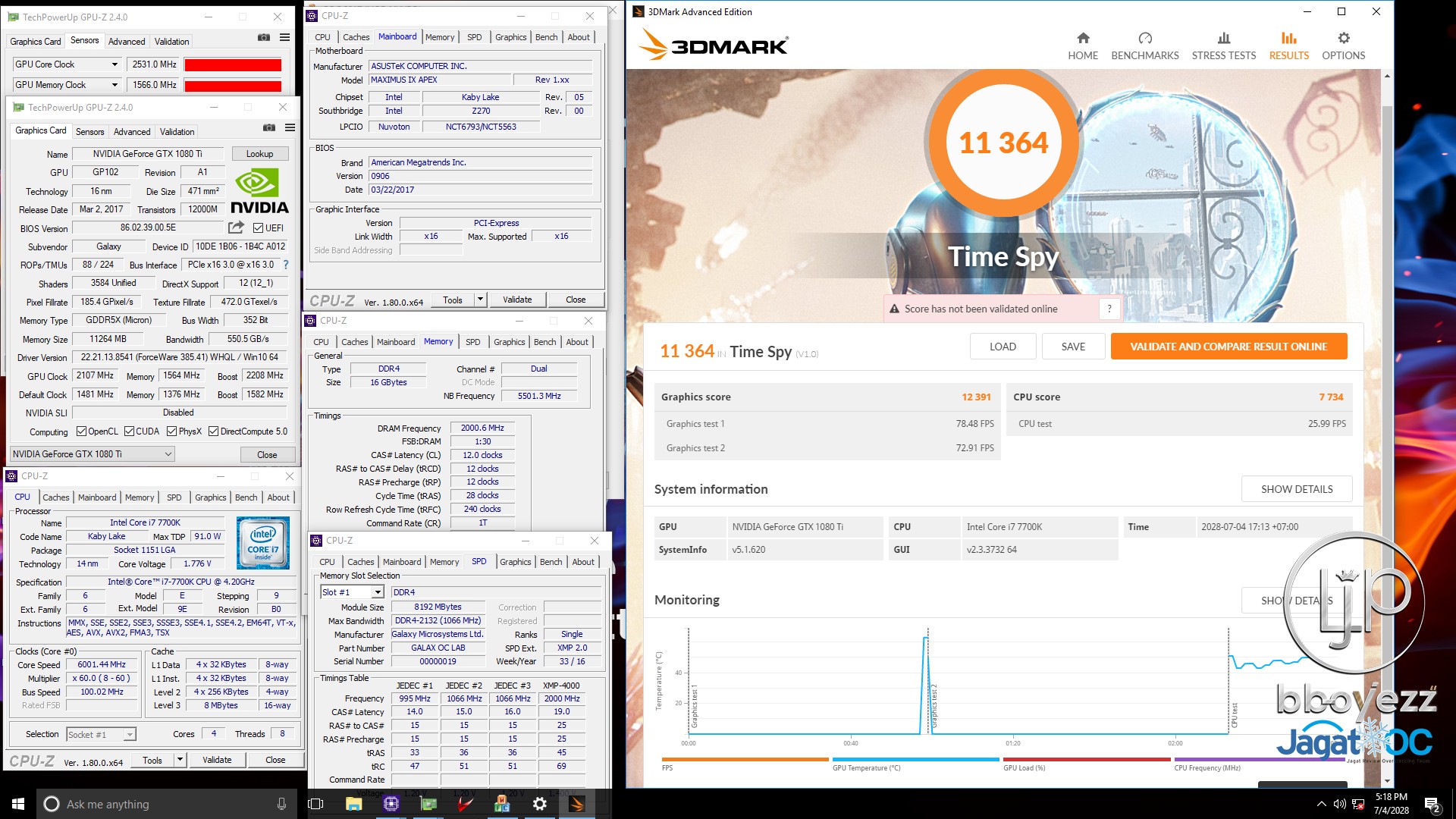Click the Intel Core i7 logo in CPU-Z
1456x819 pixels.
click(262, 543)
